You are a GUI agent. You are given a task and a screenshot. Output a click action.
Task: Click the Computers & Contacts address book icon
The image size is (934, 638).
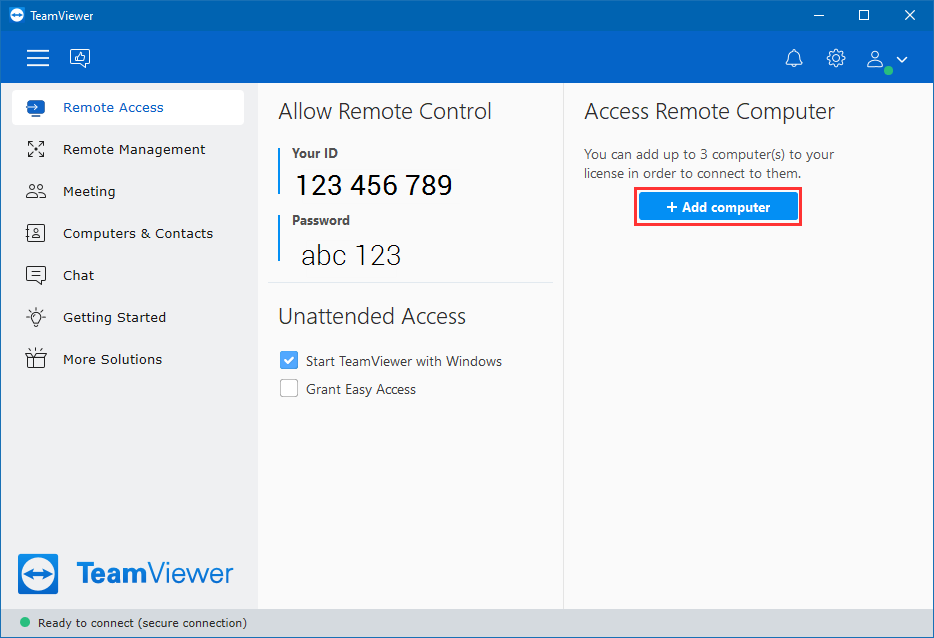click(x=36, y=233)
